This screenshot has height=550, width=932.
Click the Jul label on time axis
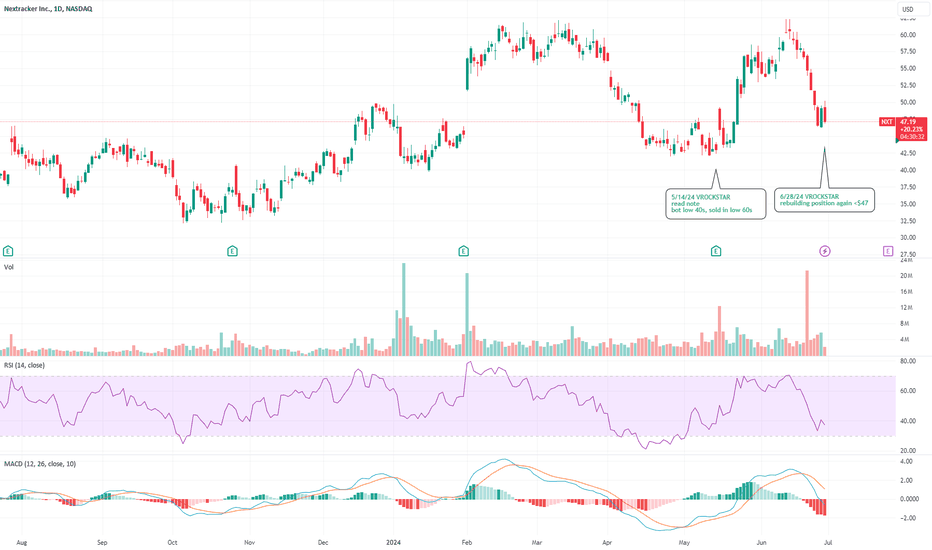829,542
